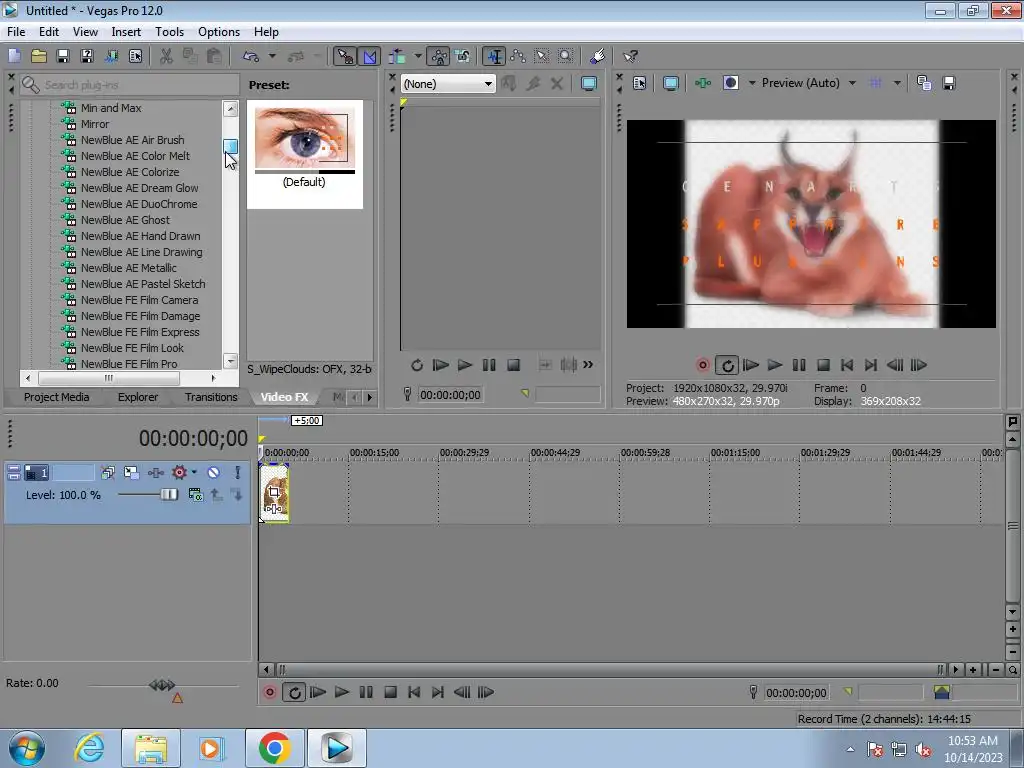Save the project with the floppy icon

[x=63, y=57]
